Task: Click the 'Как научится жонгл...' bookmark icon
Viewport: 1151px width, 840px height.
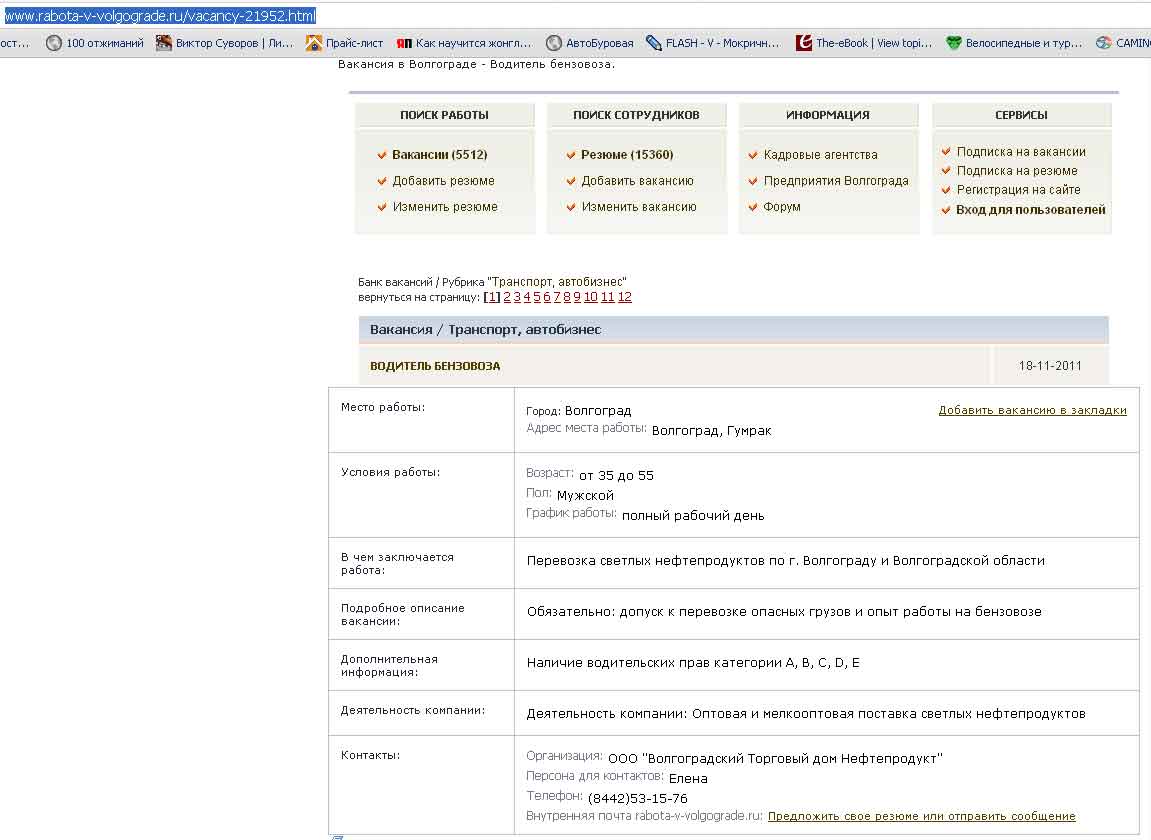Action: (404, 43)
